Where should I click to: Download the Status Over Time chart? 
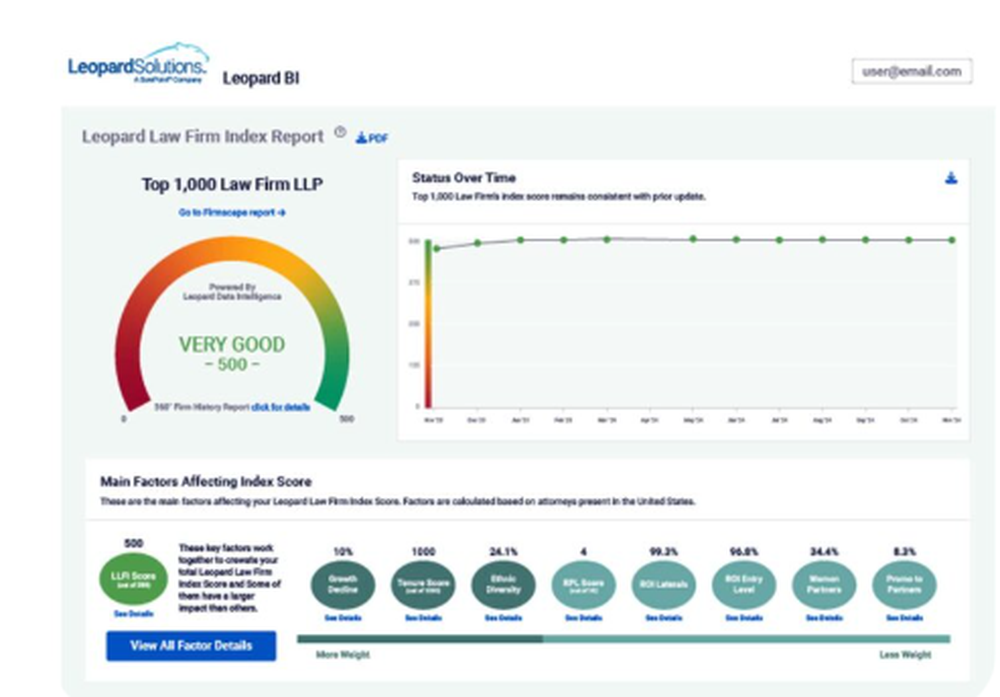coord(951,178)
